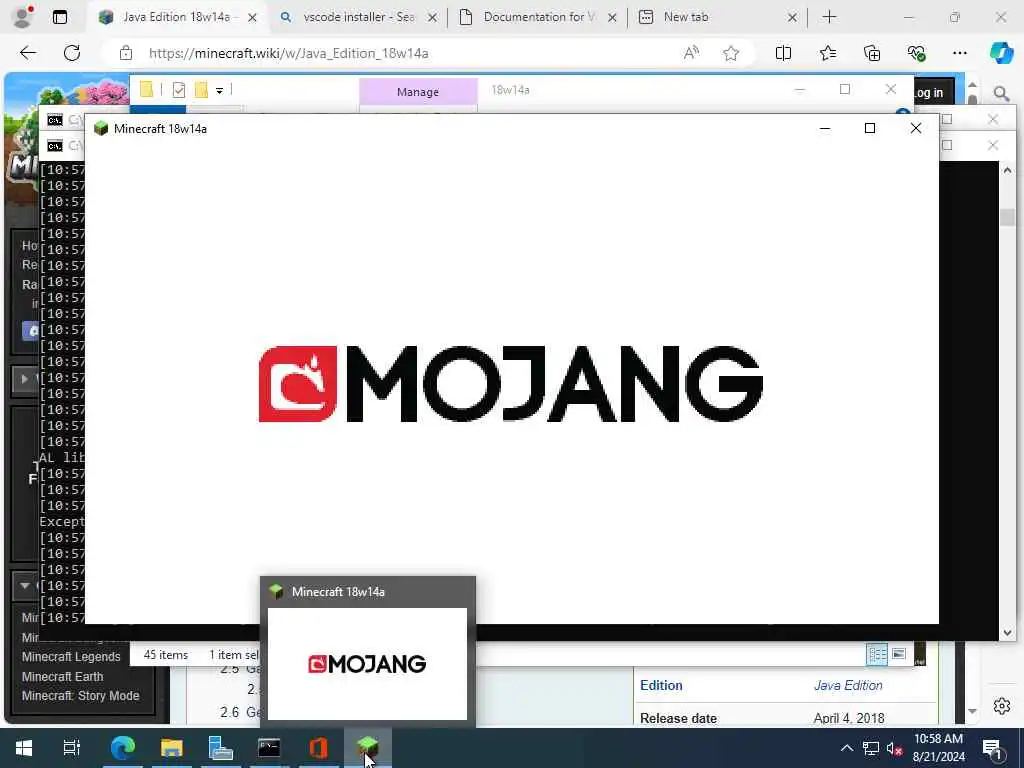Click muted volume tray icon
This screenshot has width=1024, height=768.
point(894,748)
